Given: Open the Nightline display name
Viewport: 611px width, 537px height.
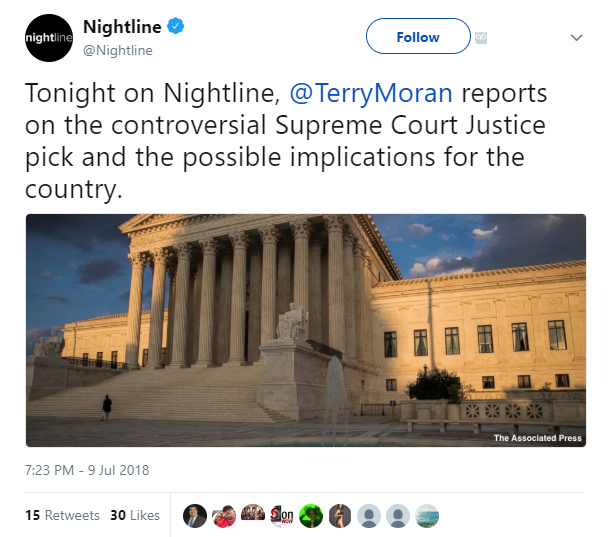Looking at the screenshot, I should pyautogui.click(x=122, y=27).
